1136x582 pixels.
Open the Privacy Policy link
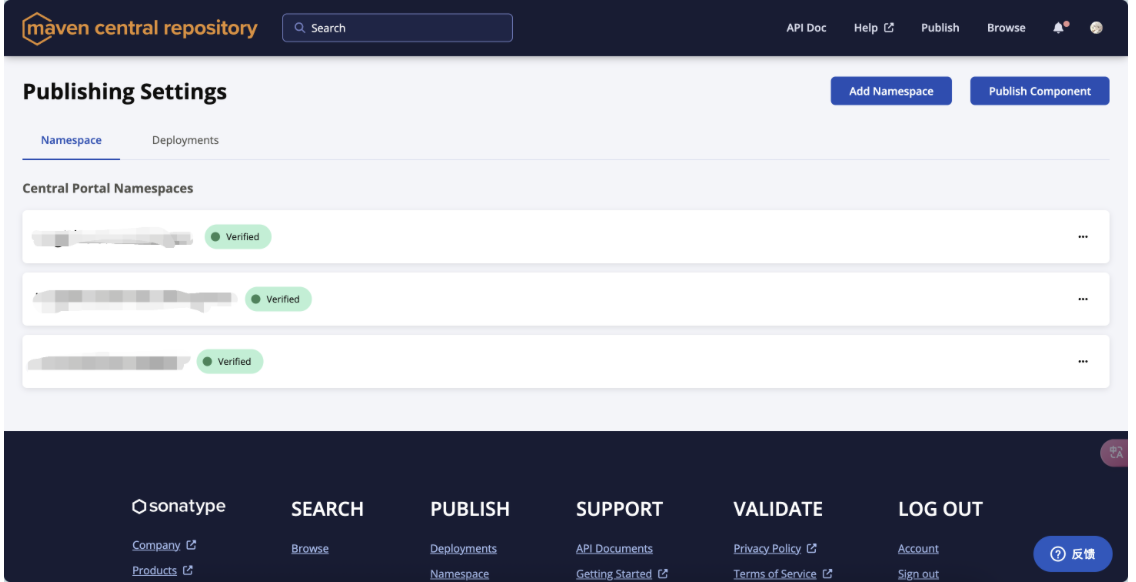[x=767, y=549]
